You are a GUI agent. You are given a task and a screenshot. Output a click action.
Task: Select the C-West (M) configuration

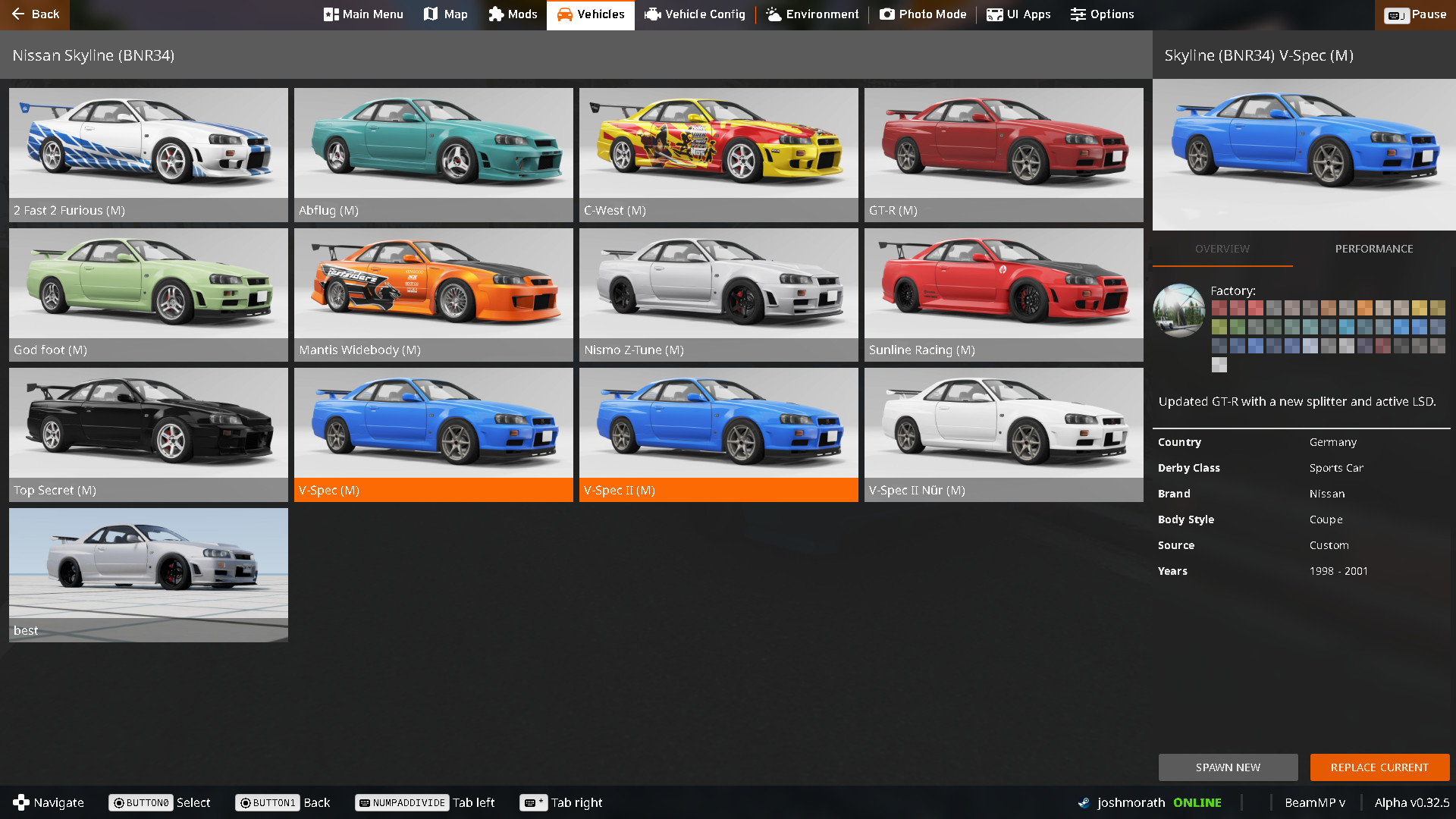coord(719,155)
